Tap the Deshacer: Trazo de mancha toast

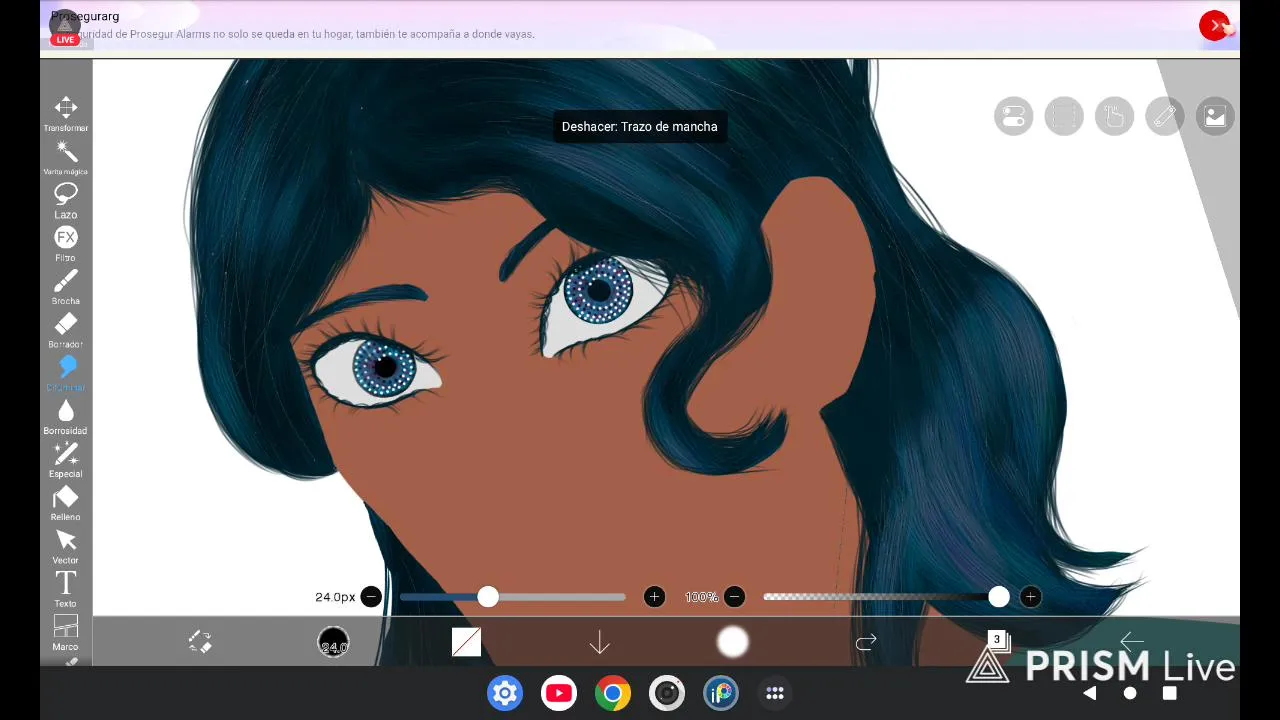[x=640, y=127]
